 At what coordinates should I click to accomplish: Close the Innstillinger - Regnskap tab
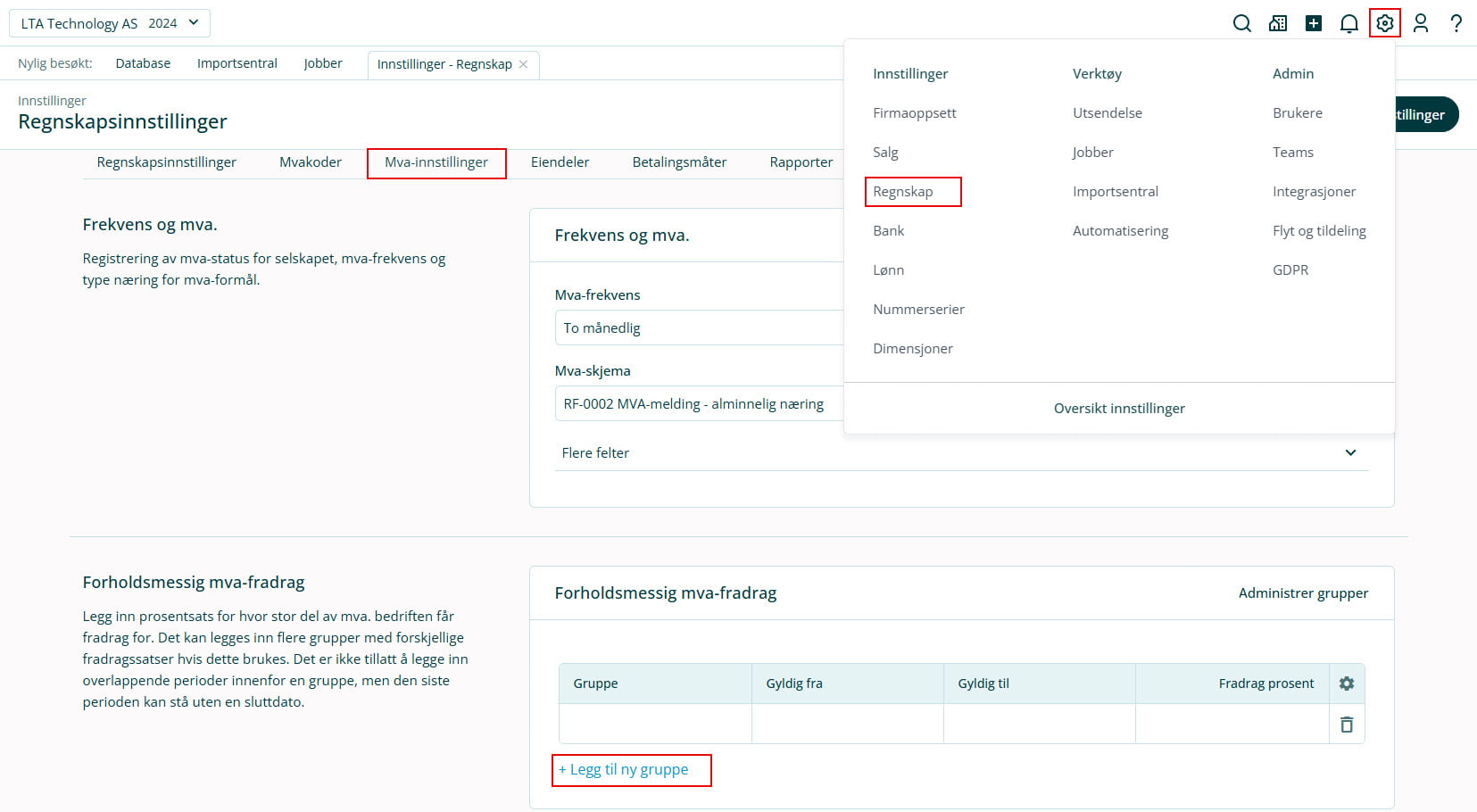coord(524,64)
